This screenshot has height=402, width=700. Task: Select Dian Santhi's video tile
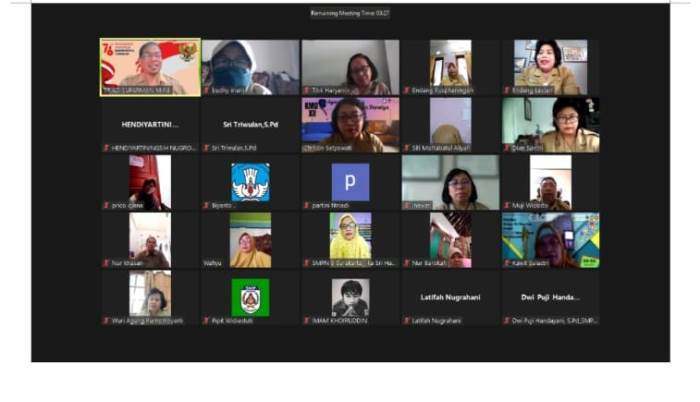tap(550, 123)
